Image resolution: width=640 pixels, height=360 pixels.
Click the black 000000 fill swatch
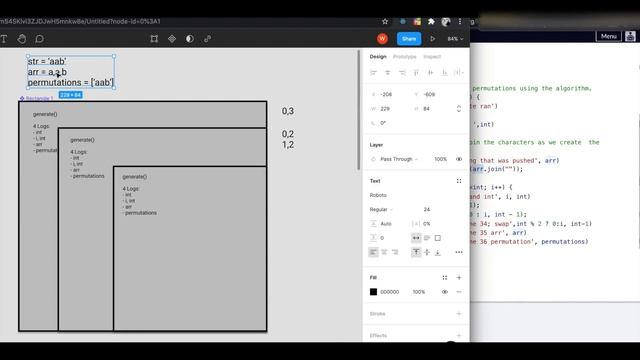coord(373,292)
